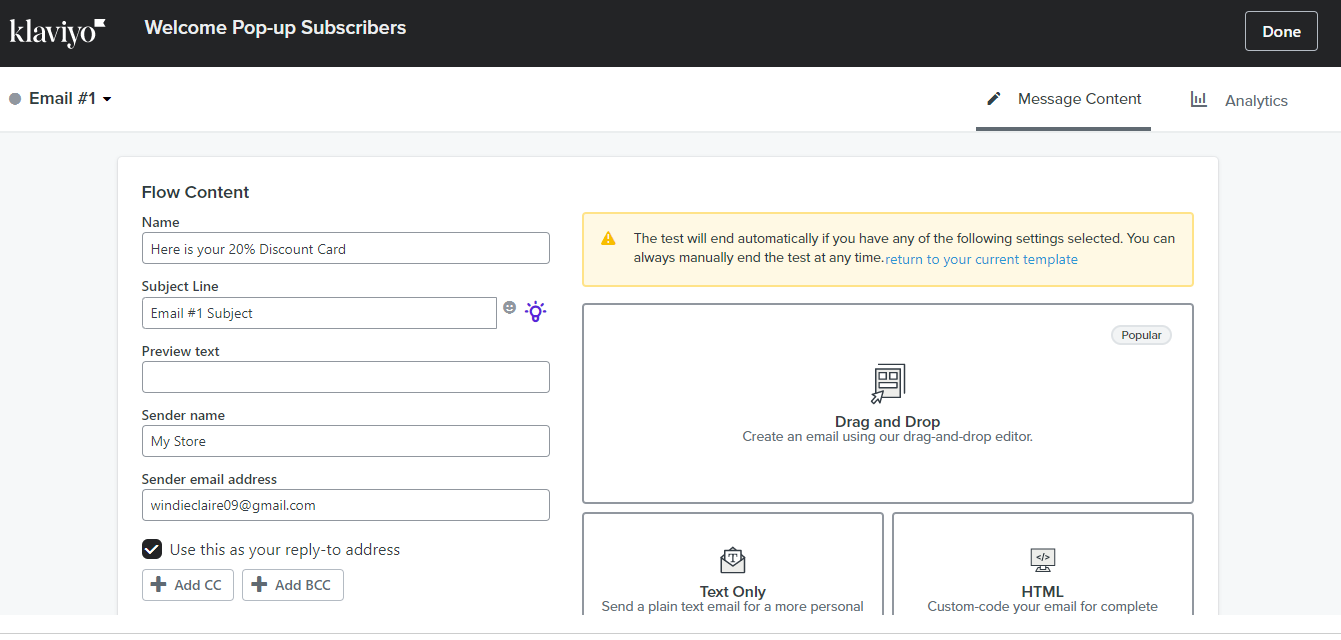This screenshot has height=640, width=1341.
Task: Click the HTML code monitor icon
Action: point(1043,559)
